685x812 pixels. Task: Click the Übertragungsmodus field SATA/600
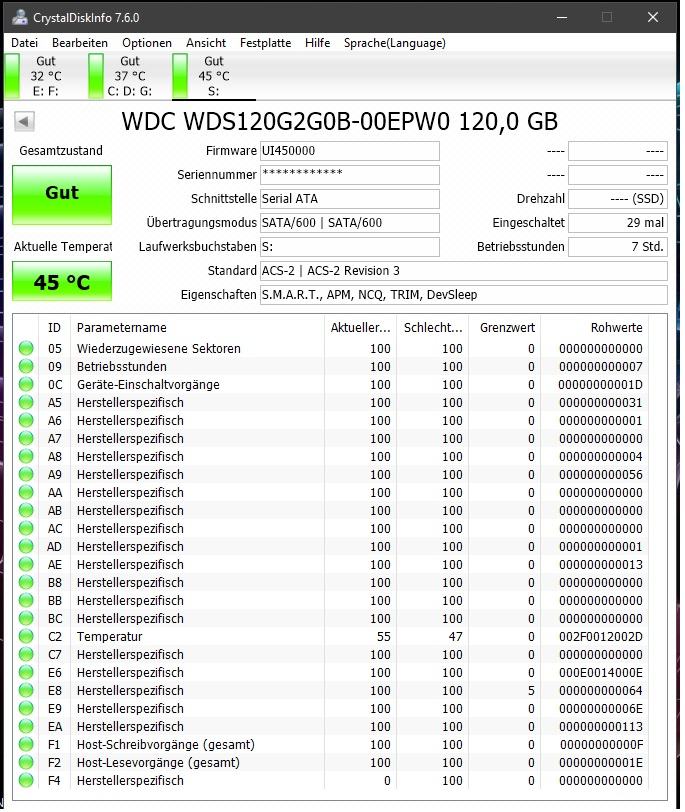tap(349, 223)
